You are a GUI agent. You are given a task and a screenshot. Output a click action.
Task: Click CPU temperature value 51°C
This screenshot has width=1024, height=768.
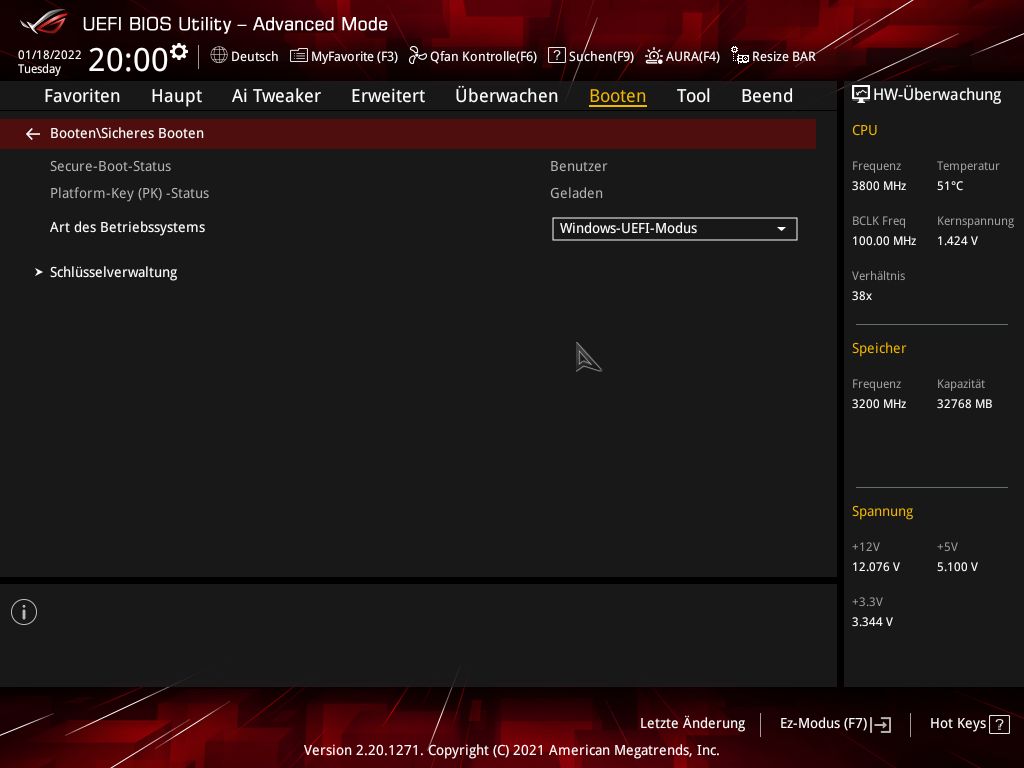(950, 186)
